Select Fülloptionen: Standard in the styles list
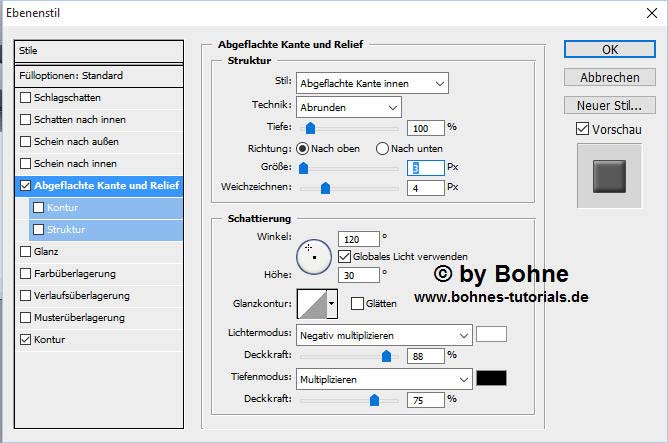Screen dimensions: 668x443 (100, 76)
